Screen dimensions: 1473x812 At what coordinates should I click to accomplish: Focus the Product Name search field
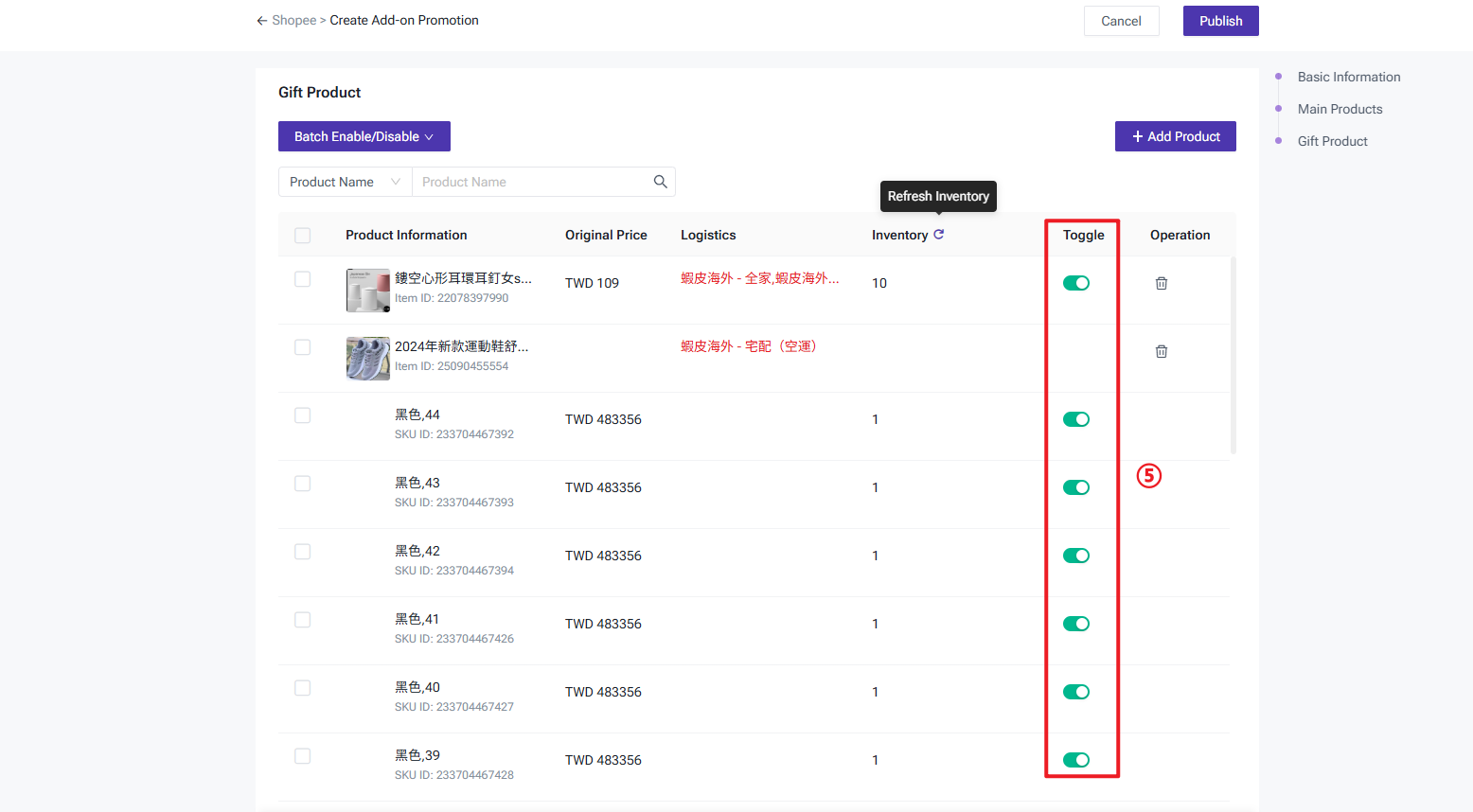(532, 182)
